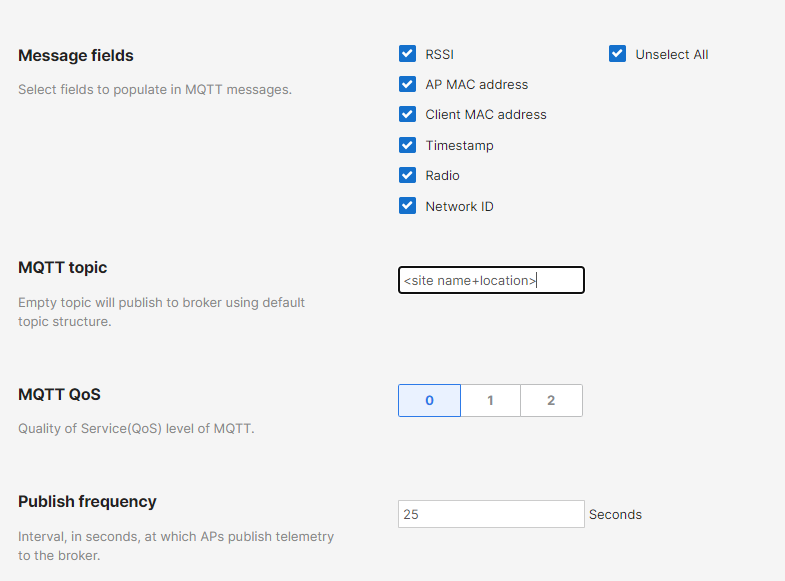Click the "Client MAC address" label text
Screen dimensions: 785x581
point(486,115)
